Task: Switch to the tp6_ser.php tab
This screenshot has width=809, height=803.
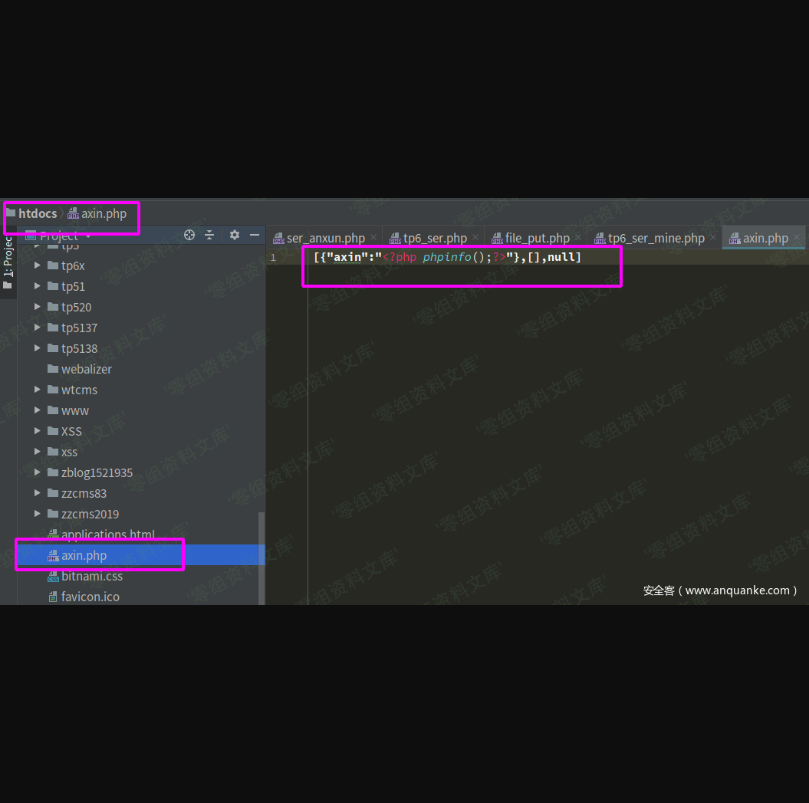Action: (x=434, y=238)
